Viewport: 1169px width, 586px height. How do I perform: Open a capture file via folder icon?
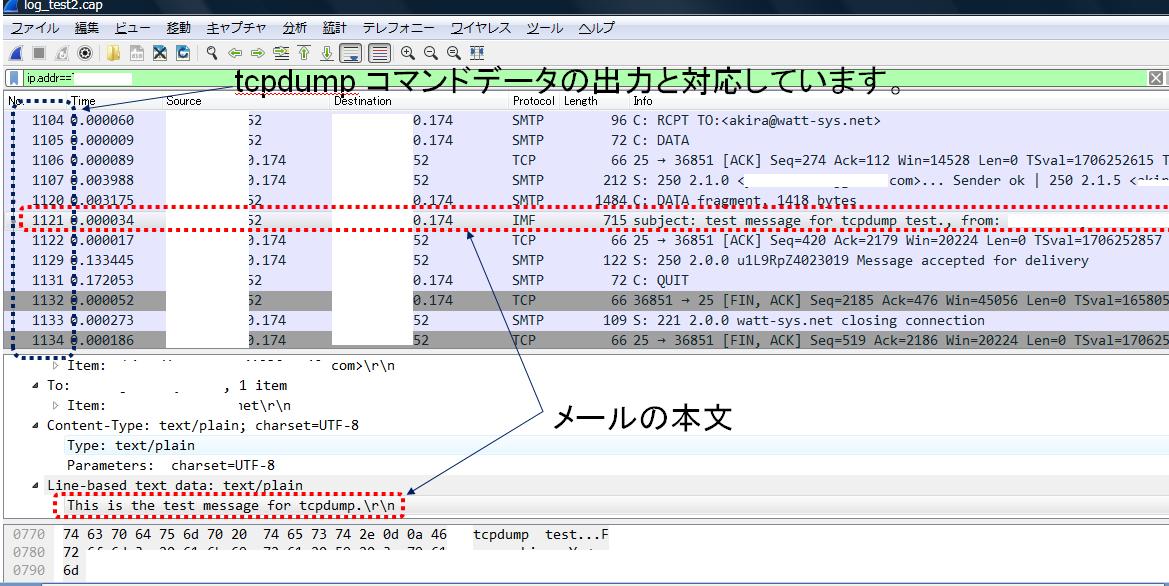click(x=113, y=53)
